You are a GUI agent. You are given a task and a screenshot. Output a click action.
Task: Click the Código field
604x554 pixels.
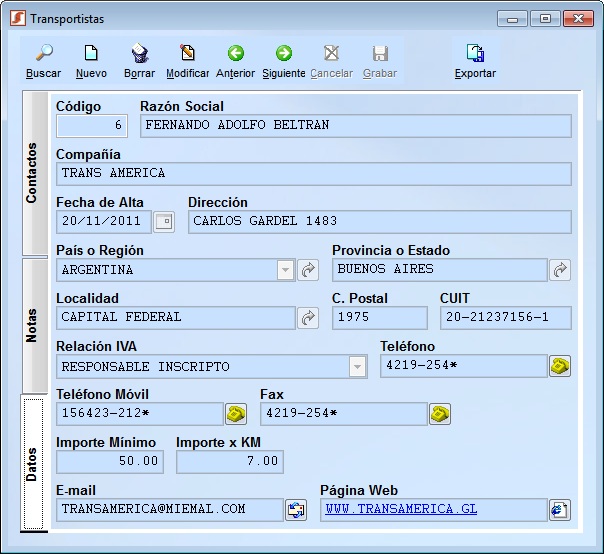coord(92,126)
